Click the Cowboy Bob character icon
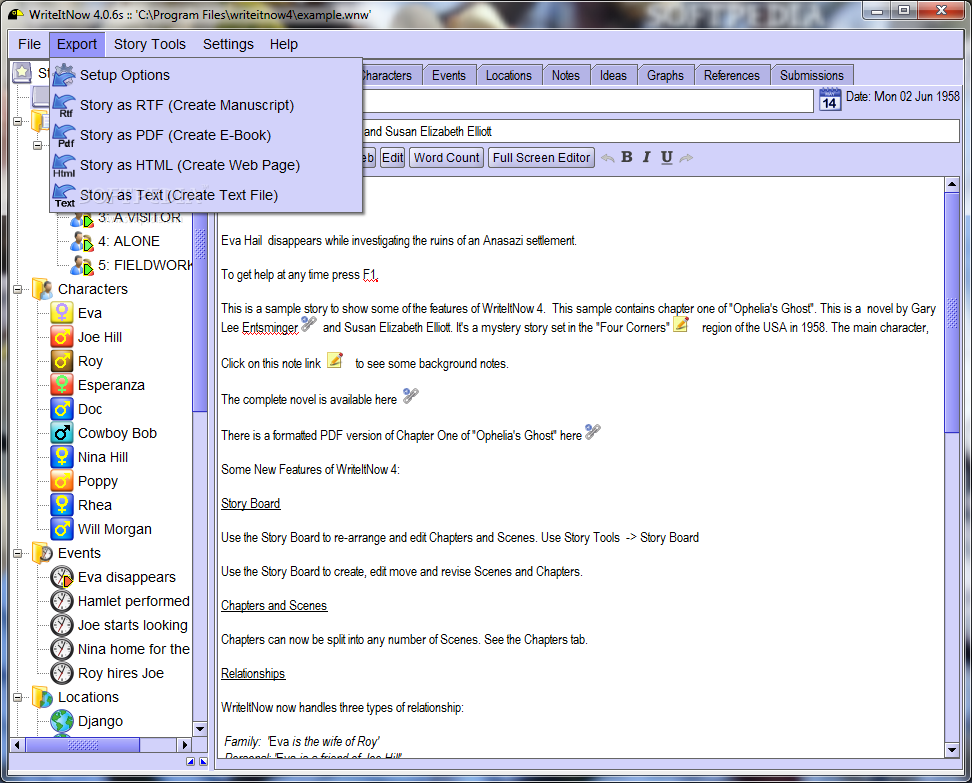This screenshot has width=972, height=783. click(x=62, y=433)
